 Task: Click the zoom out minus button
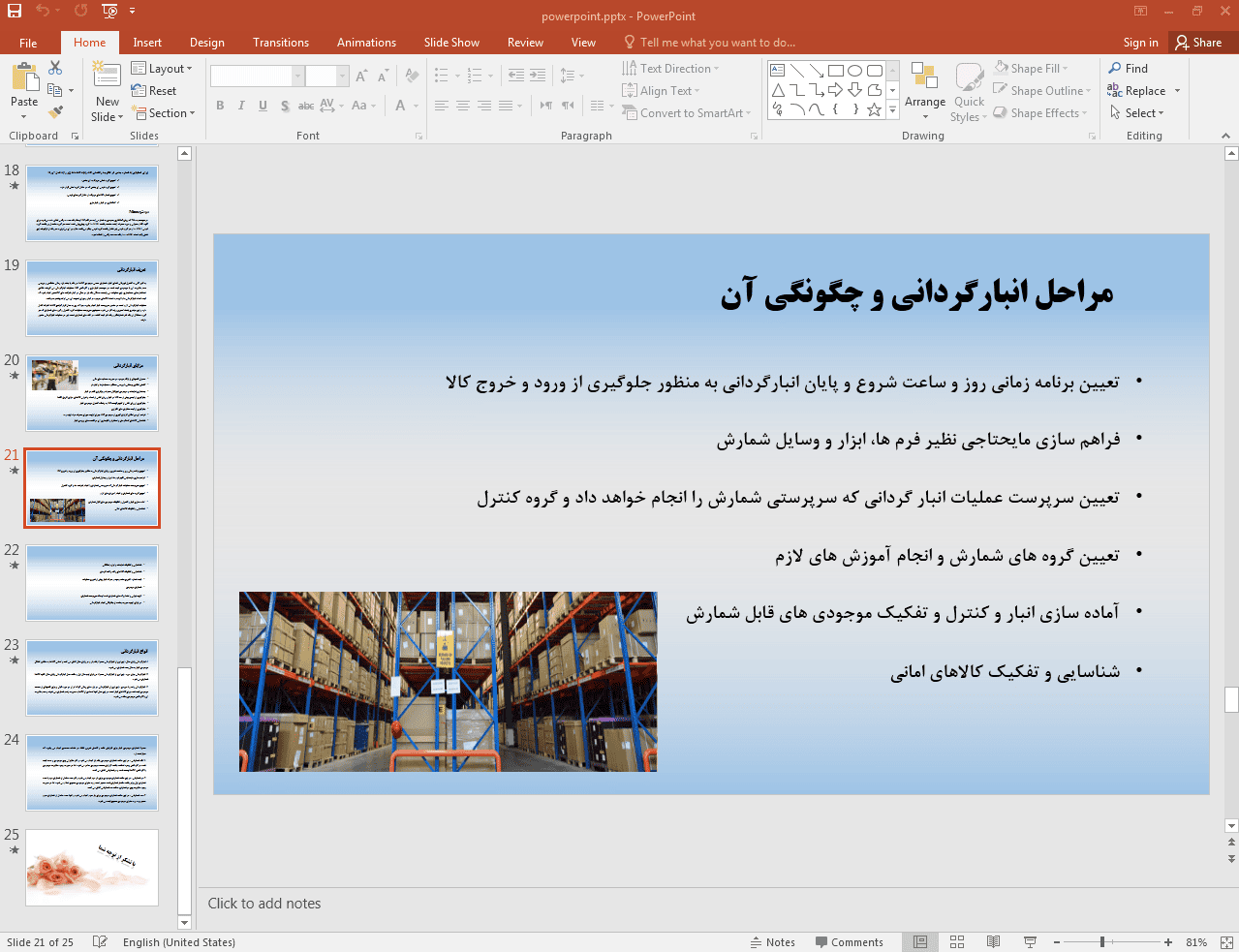(x=1057, y=942)
